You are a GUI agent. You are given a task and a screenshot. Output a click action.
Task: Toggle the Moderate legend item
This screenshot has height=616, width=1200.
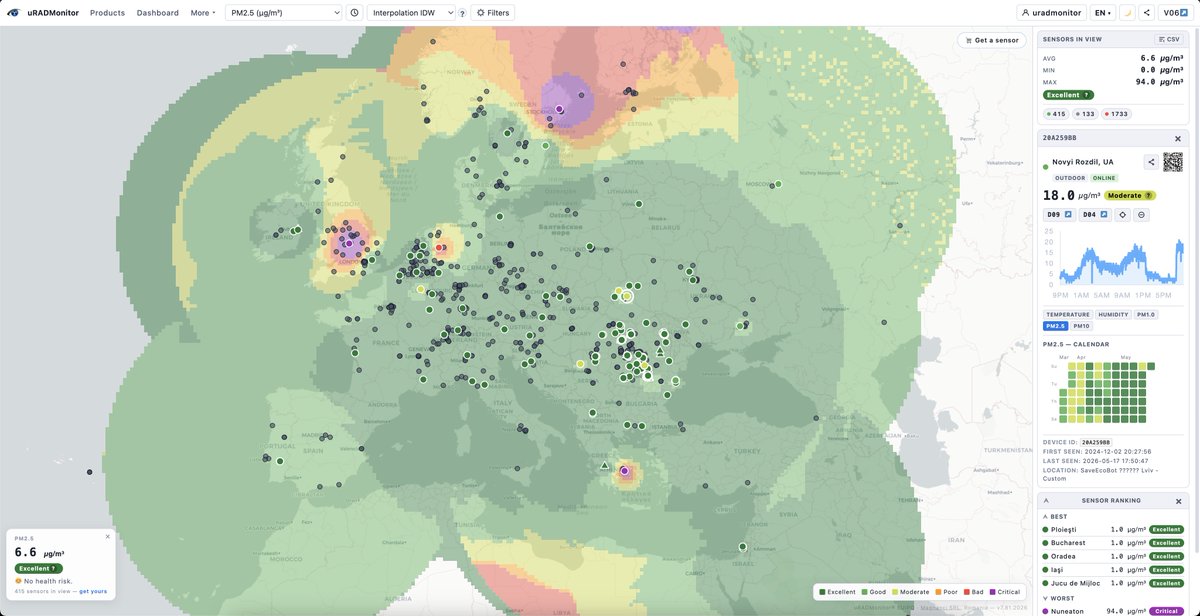911,592
